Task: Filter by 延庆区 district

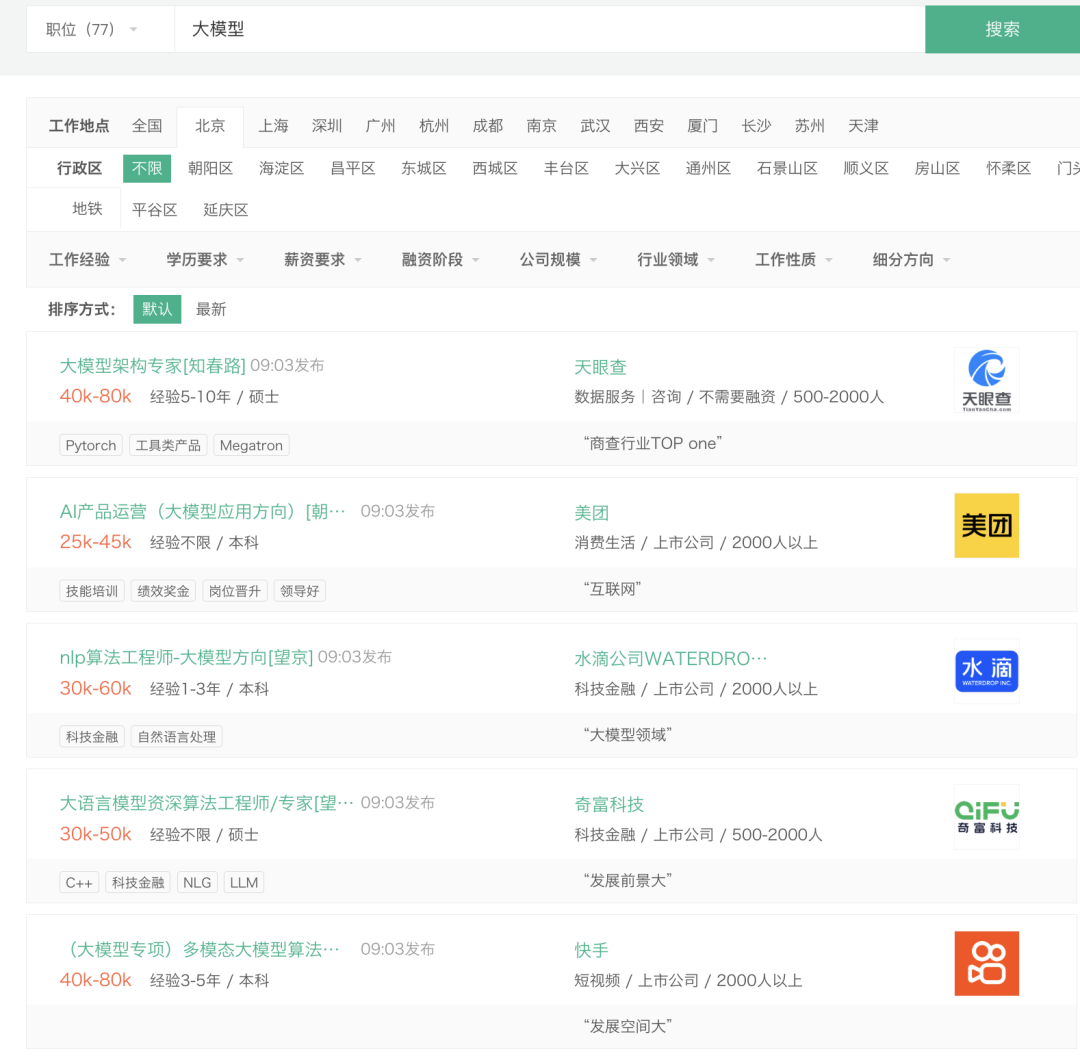Action: click(x=225, y=210)
